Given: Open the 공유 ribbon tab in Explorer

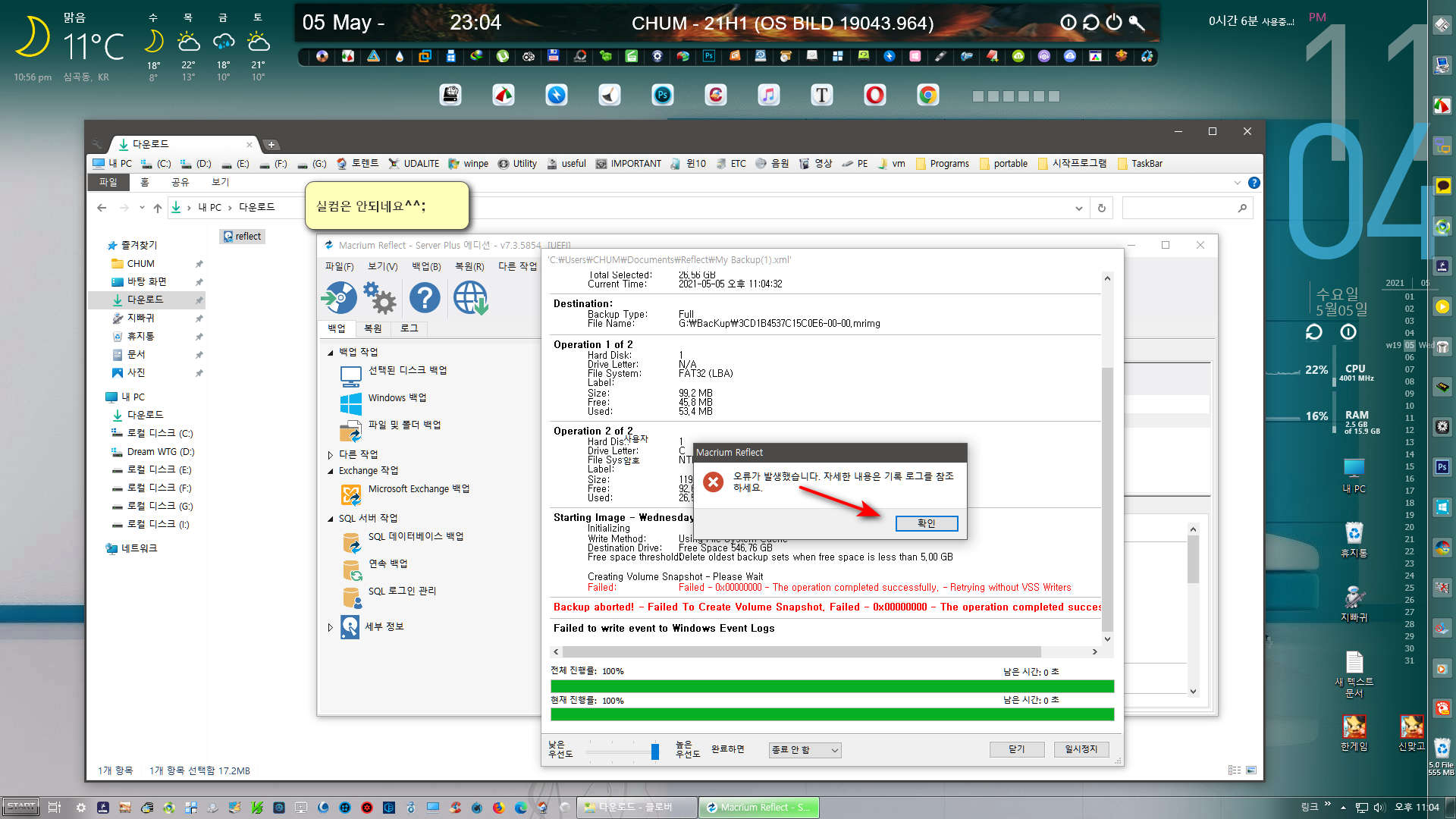Looking at the screenshot, I should pos(180,182).
